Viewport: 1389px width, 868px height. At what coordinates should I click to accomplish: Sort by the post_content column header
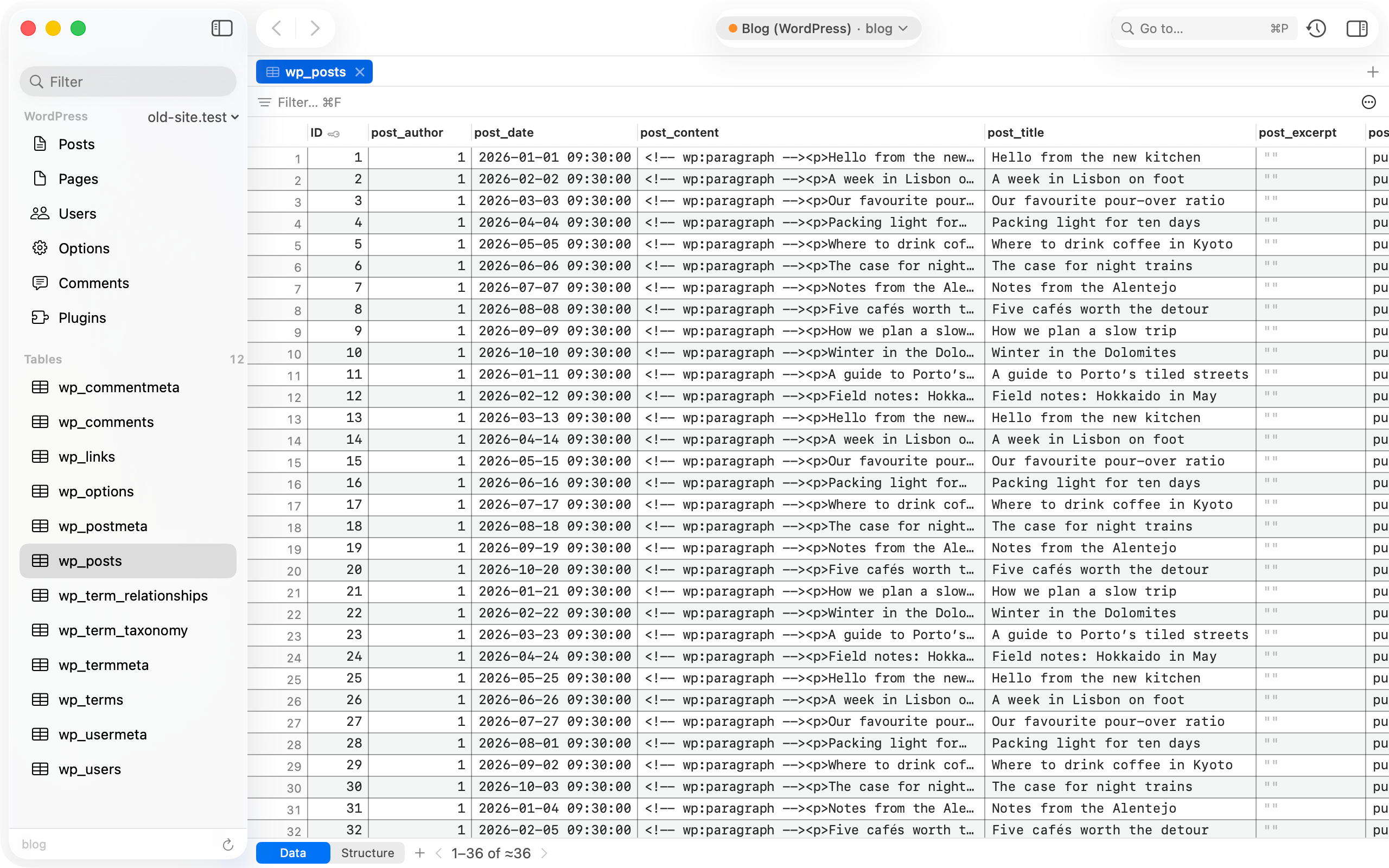tap(811, 132)
